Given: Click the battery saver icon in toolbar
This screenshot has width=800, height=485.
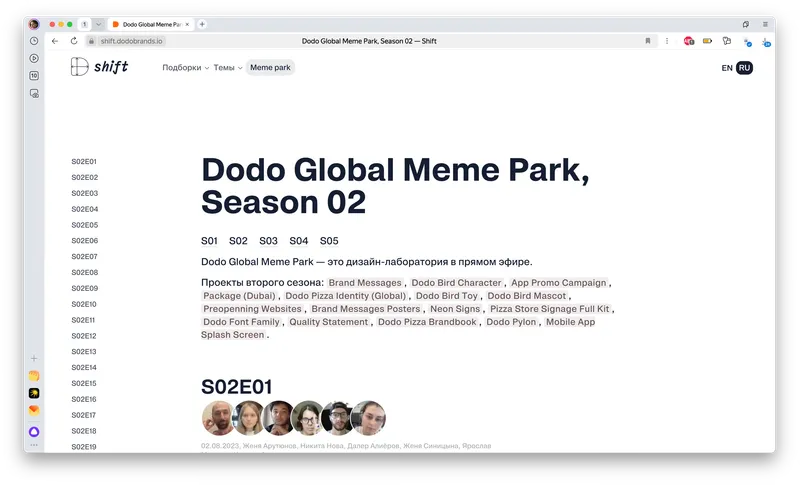Looking at the screenshot, I should coord(708,41).
